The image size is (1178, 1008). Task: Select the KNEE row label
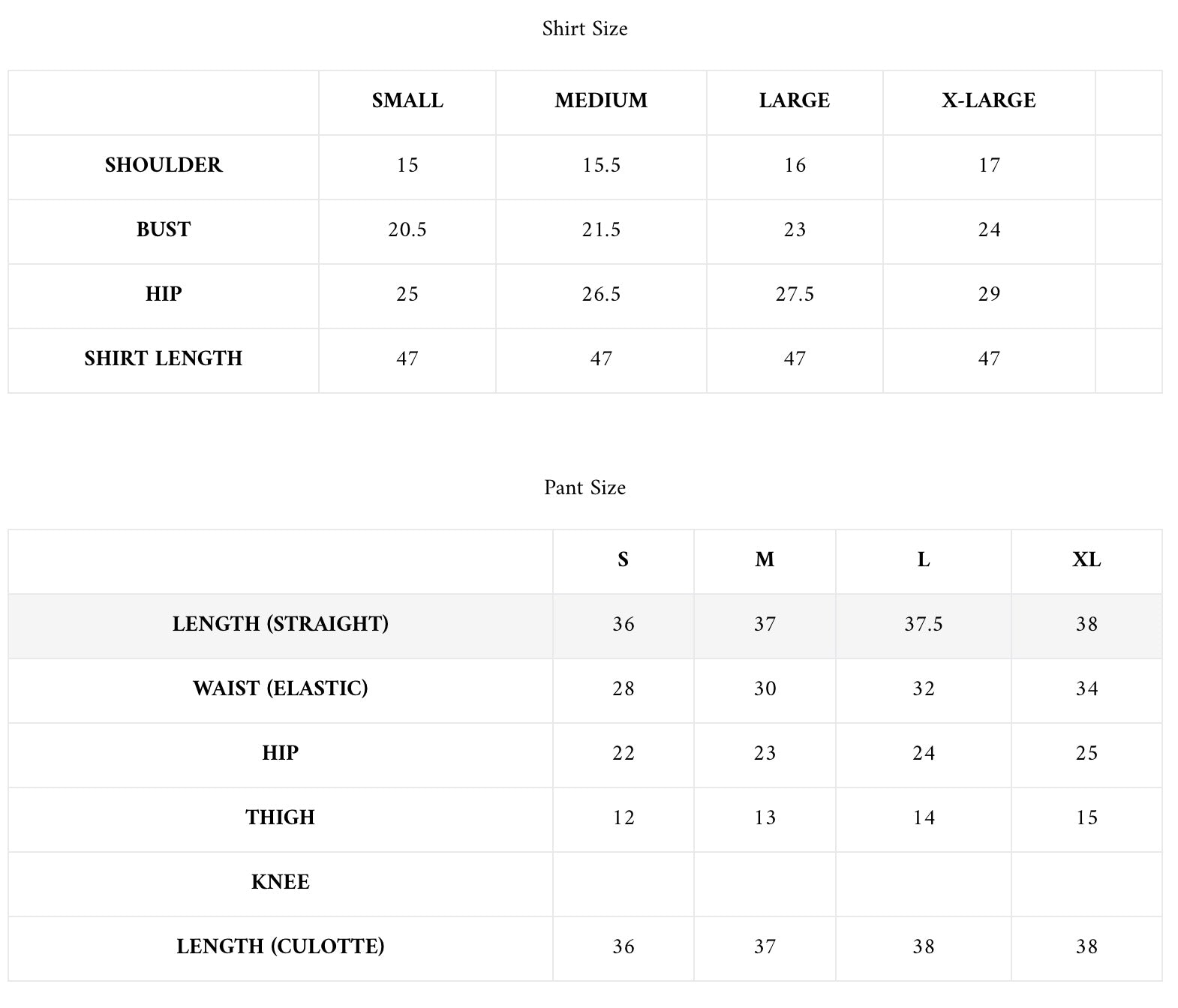point(281,882)
